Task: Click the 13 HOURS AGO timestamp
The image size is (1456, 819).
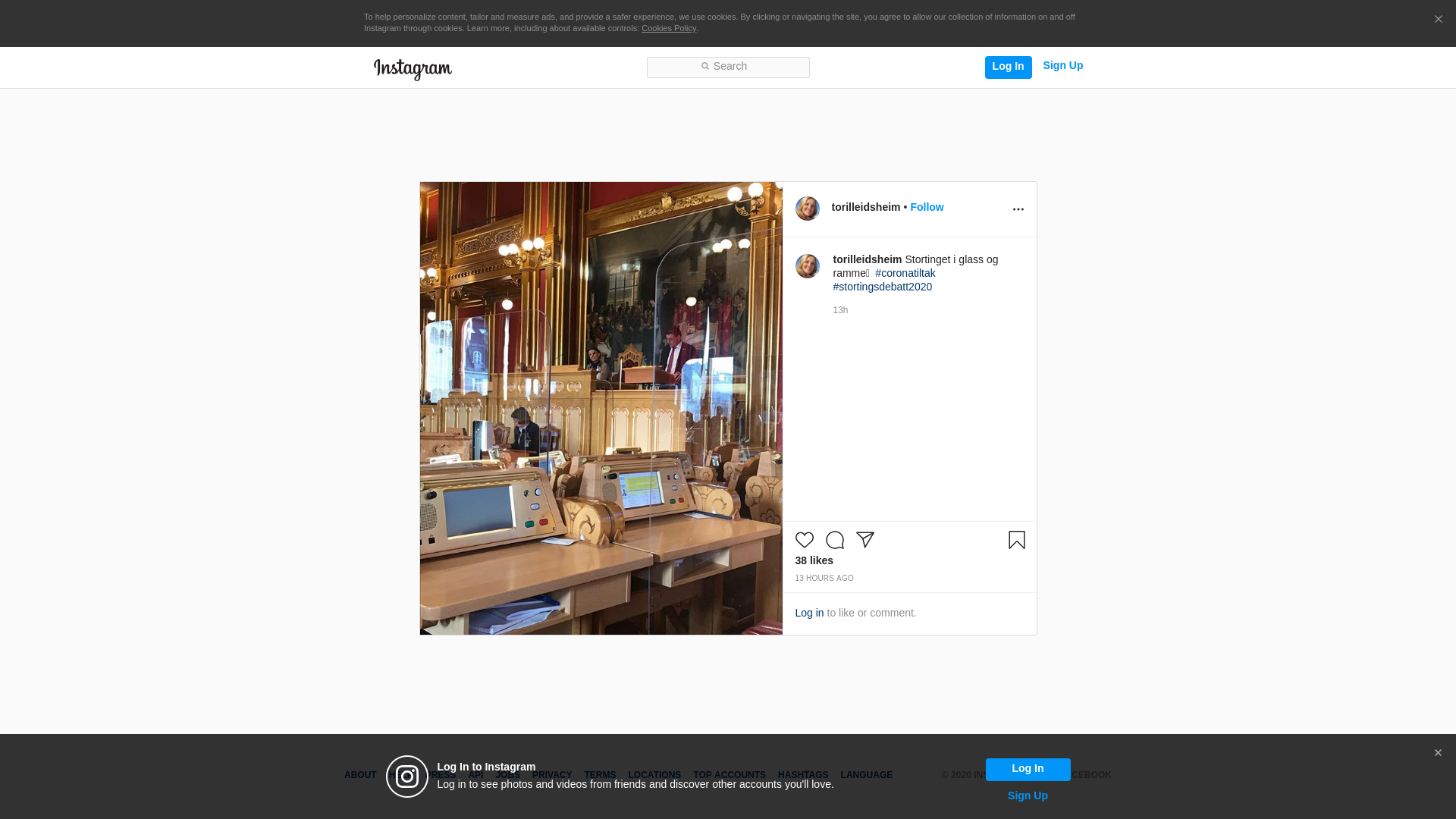Action: [824, 579]
